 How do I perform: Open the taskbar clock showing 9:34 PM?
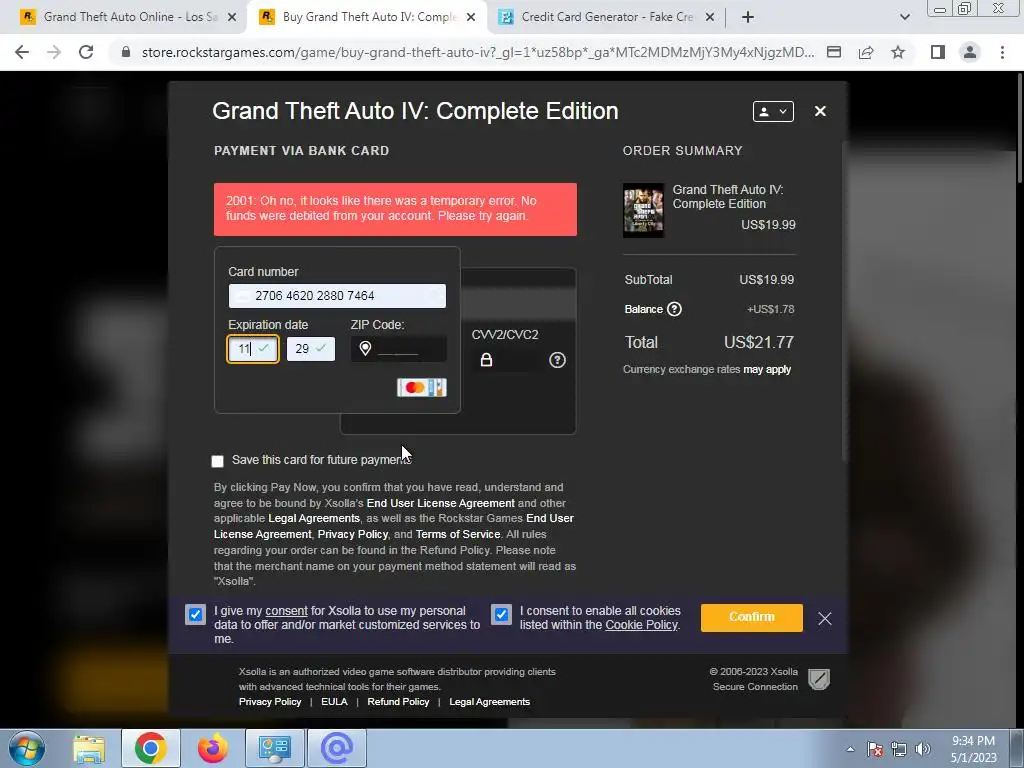pos(974,749)
